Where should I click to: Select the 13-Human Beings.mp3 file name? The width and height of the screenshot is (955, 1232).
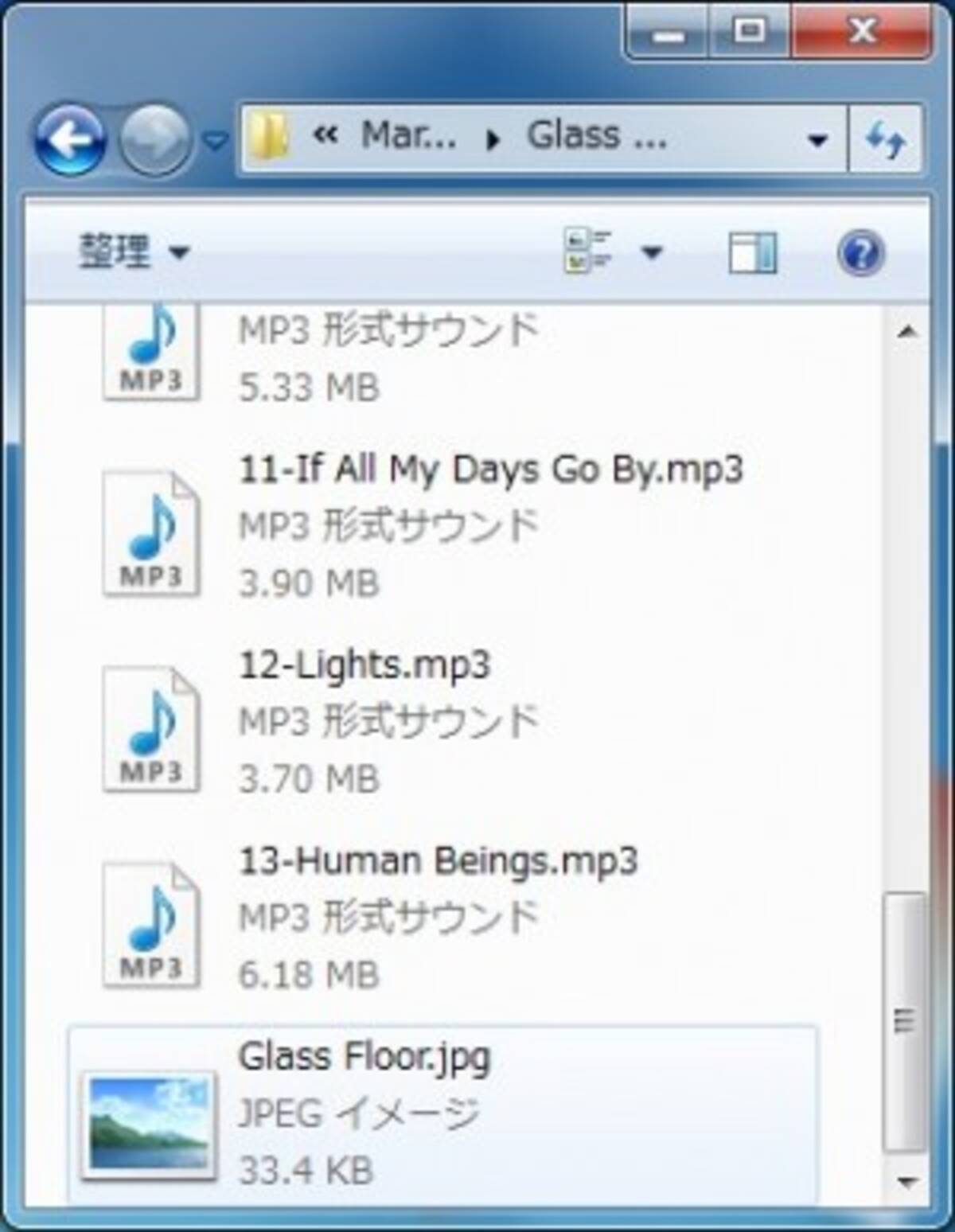point(439,861)
